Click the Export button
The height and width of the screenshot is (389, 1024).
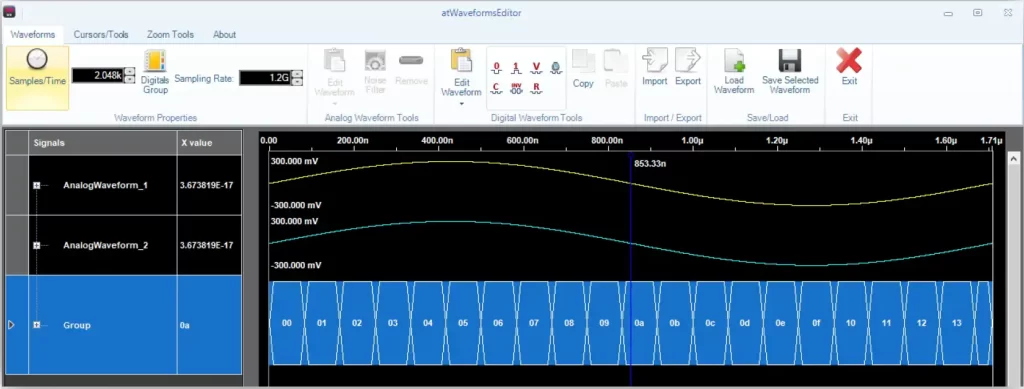pyautogui.click(x=688, y=67)
